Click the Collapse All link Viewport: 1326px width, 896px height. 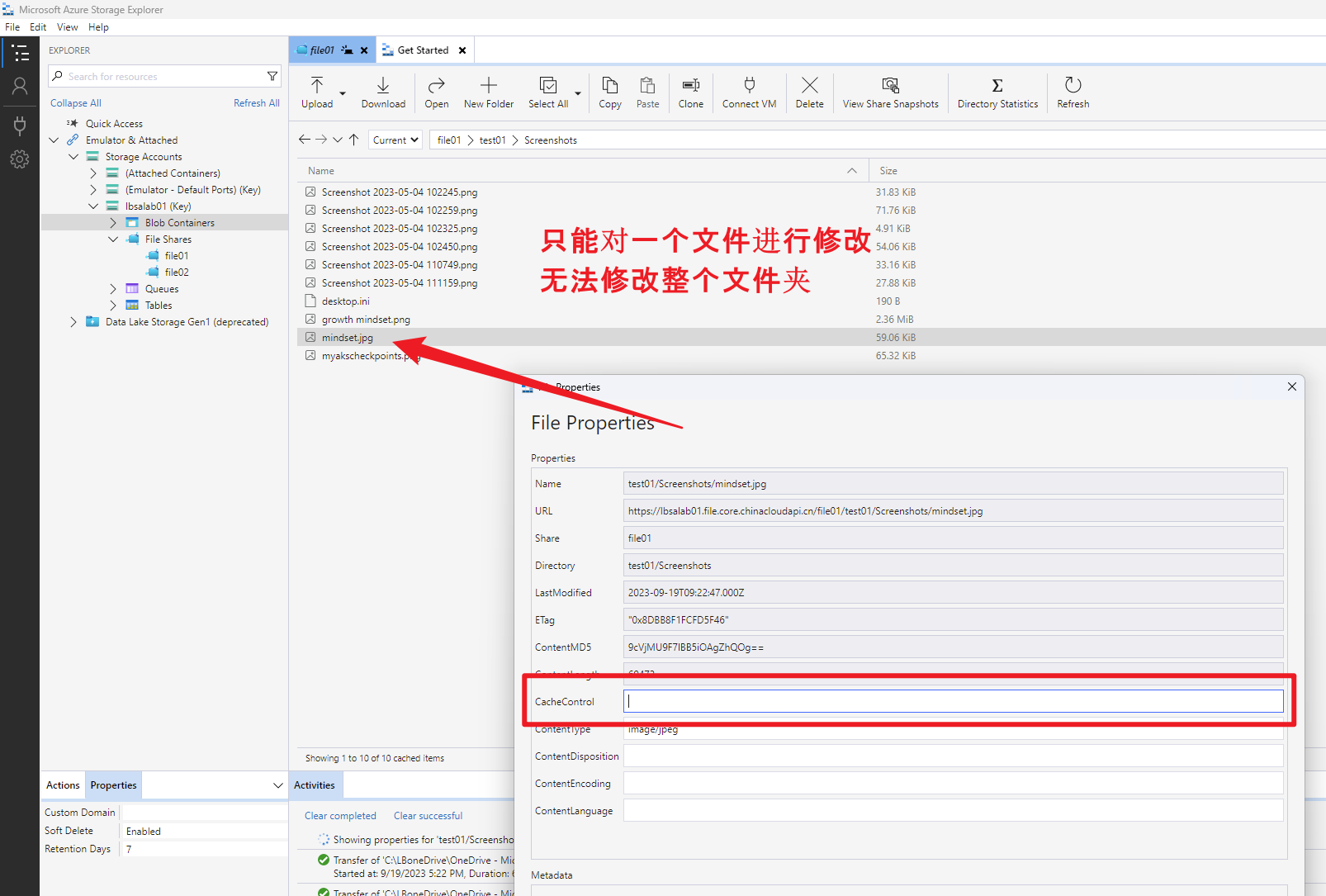pos(76,103)
